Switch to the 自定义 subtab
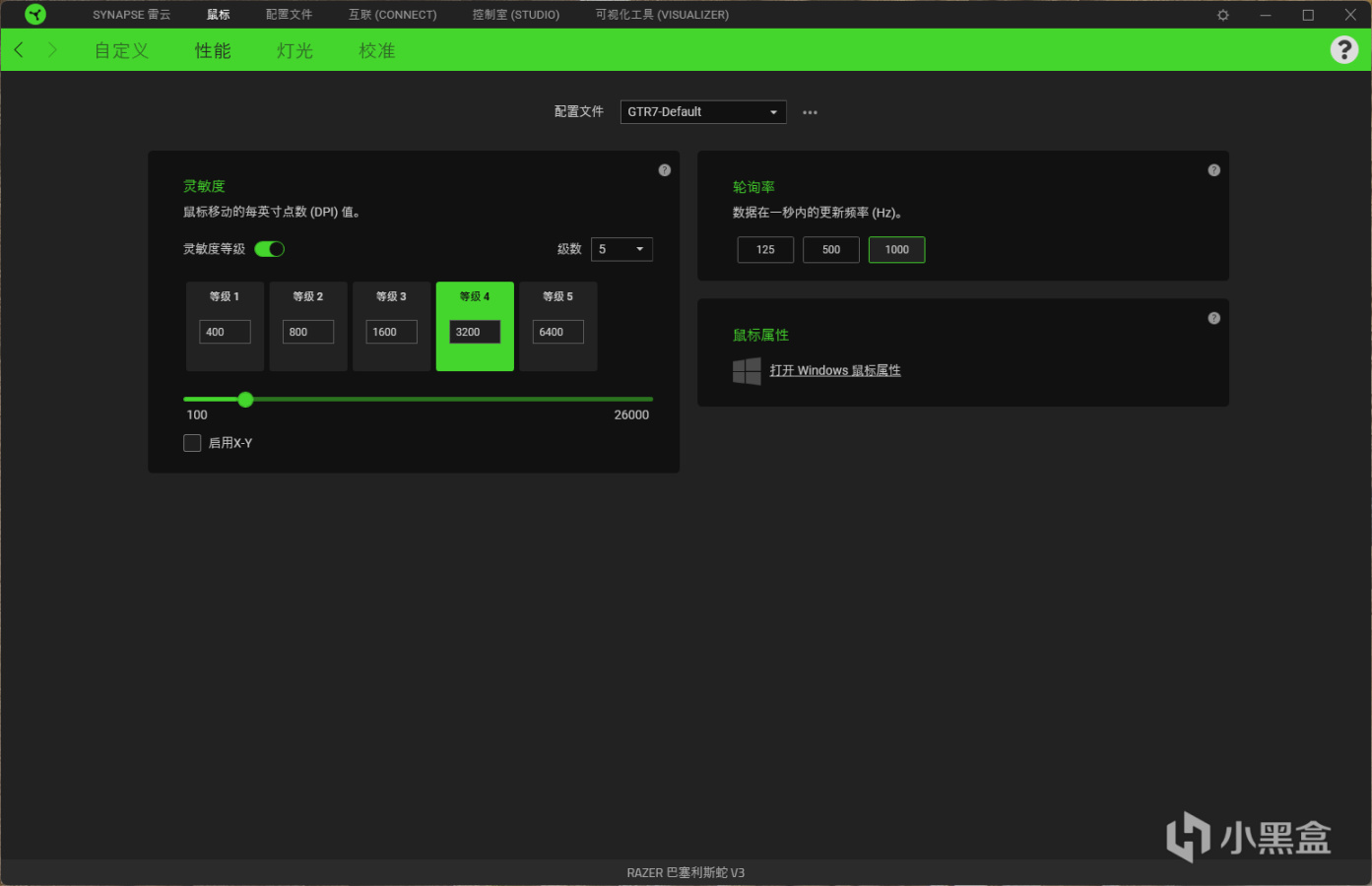 point(122,50)
